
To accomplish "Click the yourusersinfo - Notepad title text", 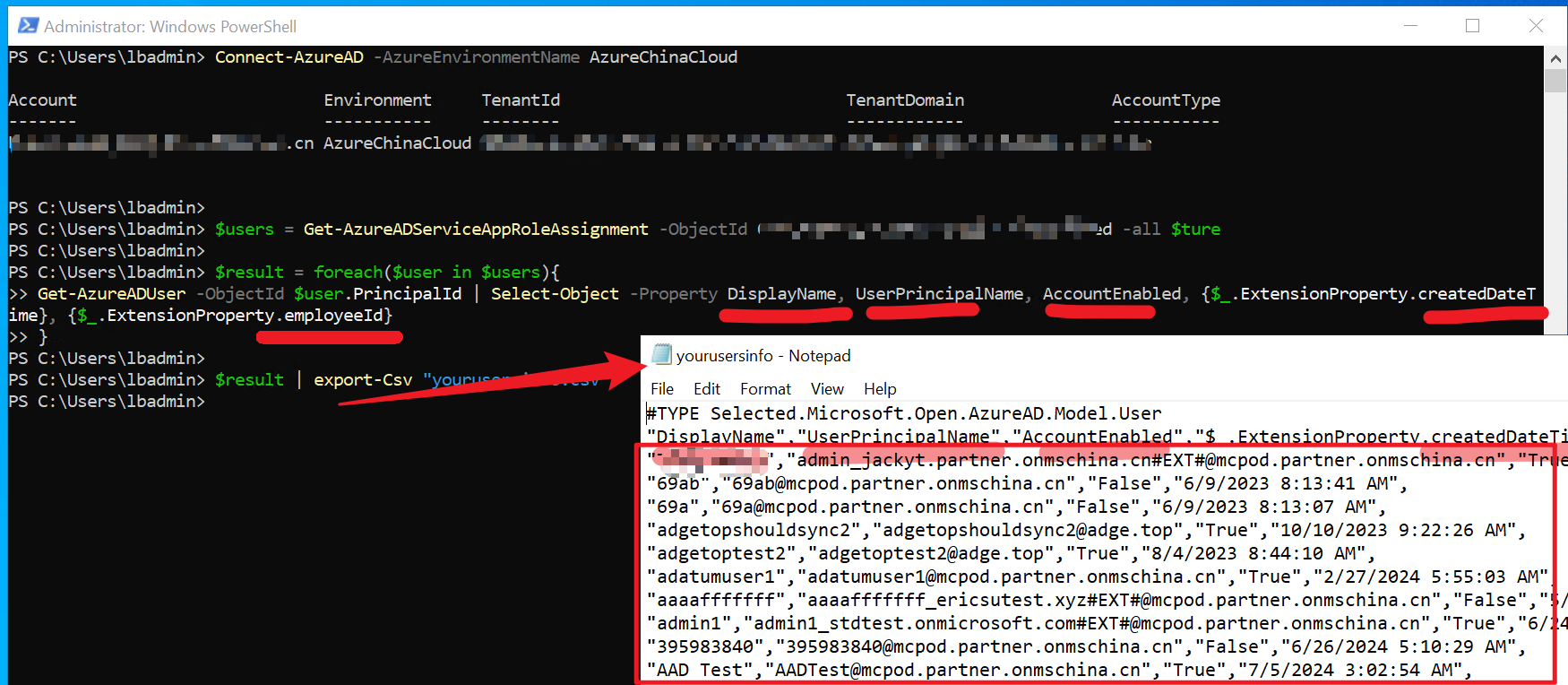I will click(x=762, y=356).
